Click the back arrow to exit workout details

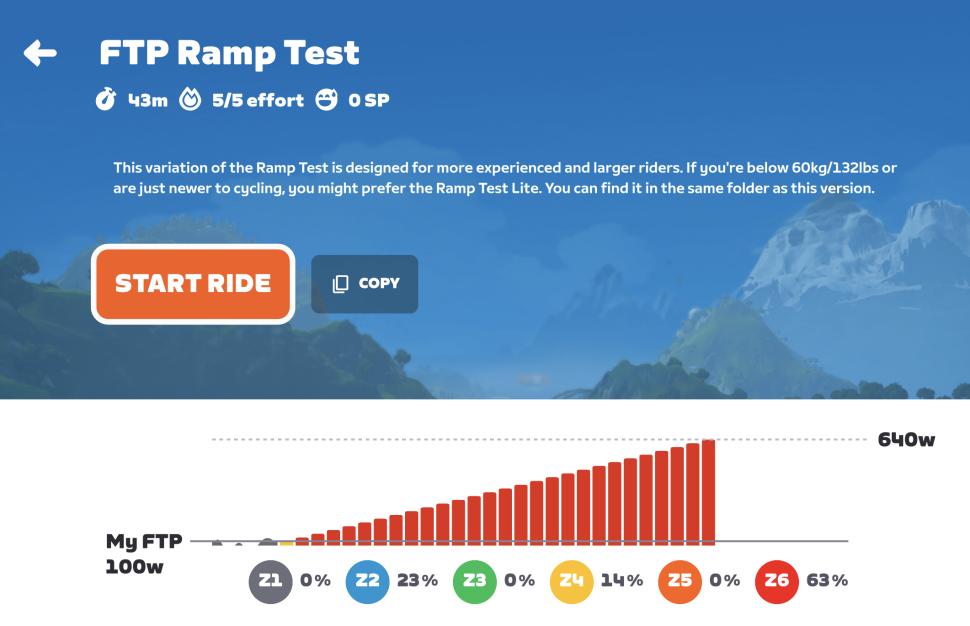(x=40, y=54)
